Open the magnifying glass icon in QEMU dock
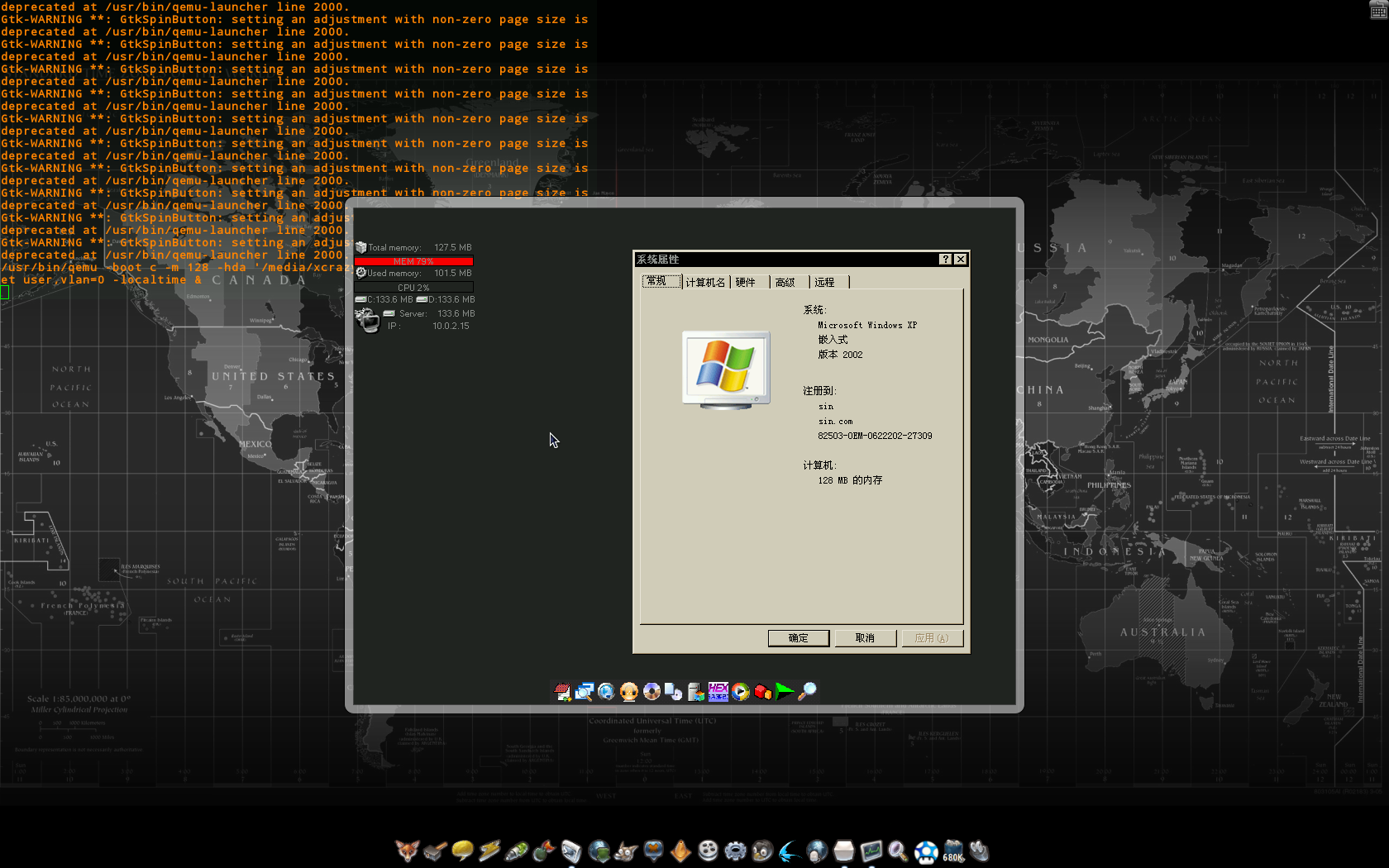The width and height of the screenshot is (1389, 868). [808, 692]
